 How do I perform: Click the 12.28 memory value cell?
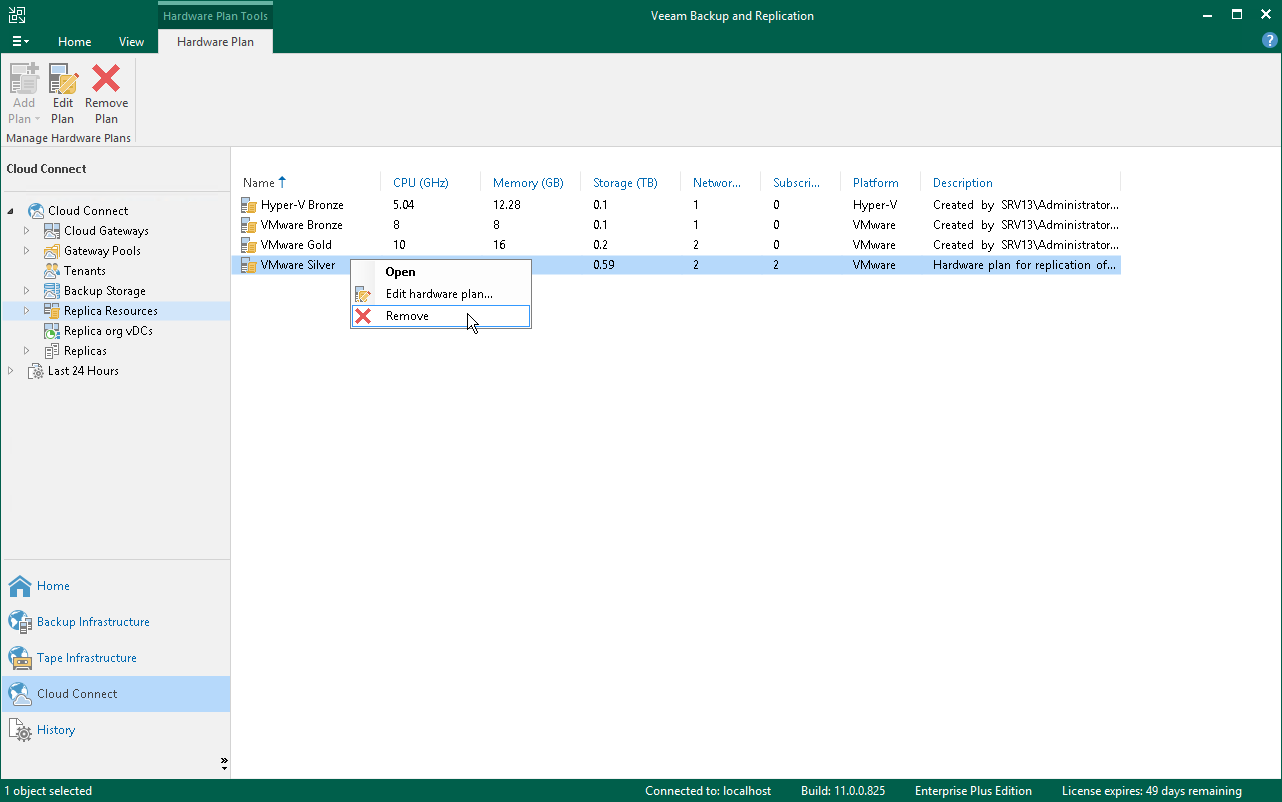pos(507,205)
